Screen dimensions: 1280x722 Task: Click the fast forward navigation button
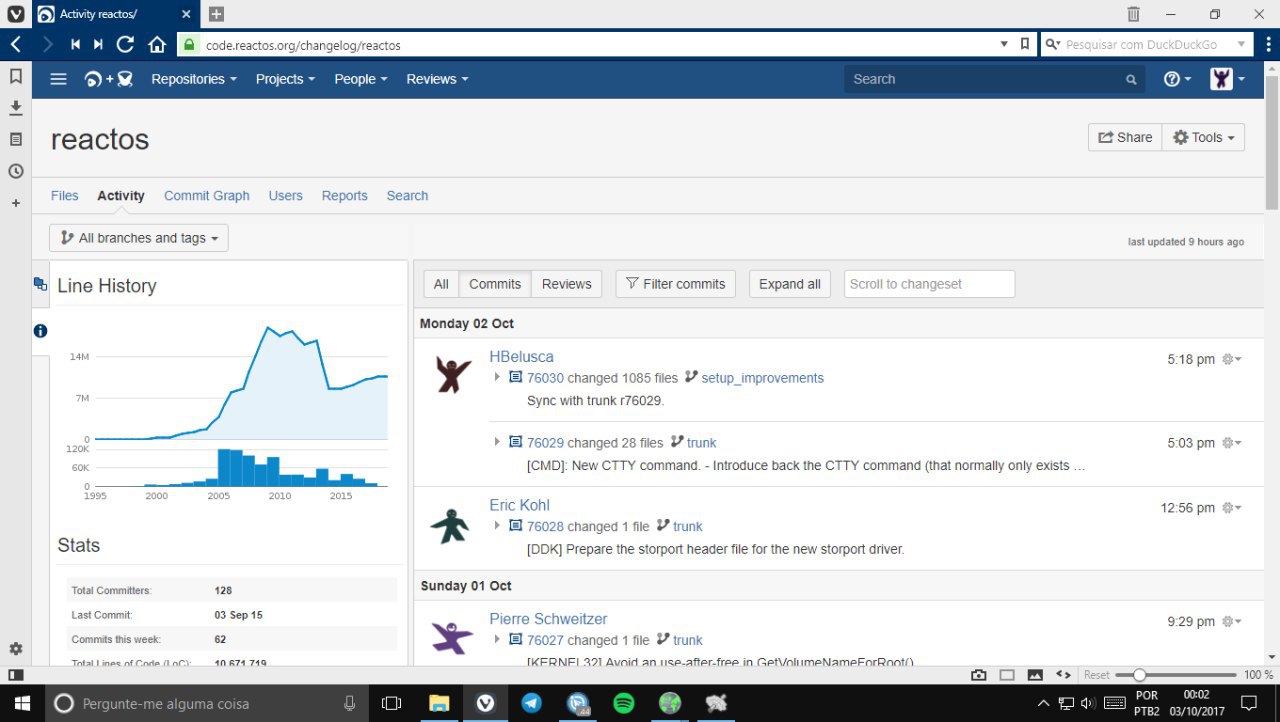(98, 44)
